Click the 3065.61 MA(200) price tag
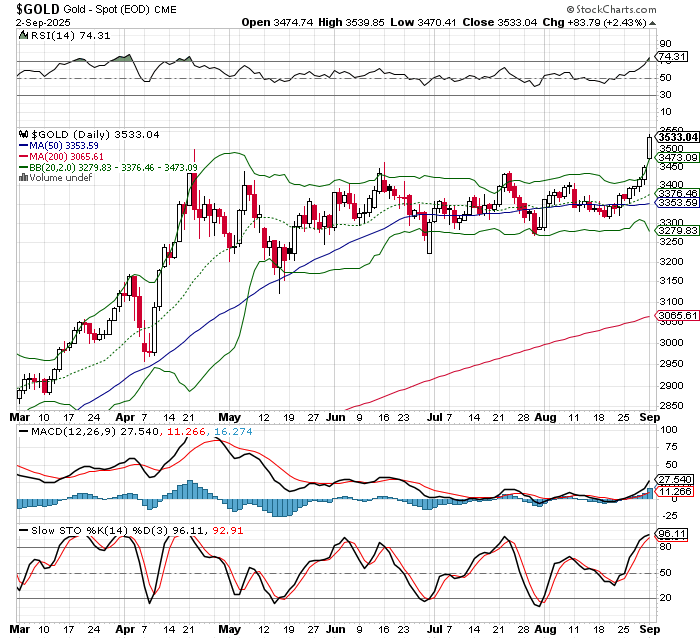The image size is (700, 639). coord(678,316)
